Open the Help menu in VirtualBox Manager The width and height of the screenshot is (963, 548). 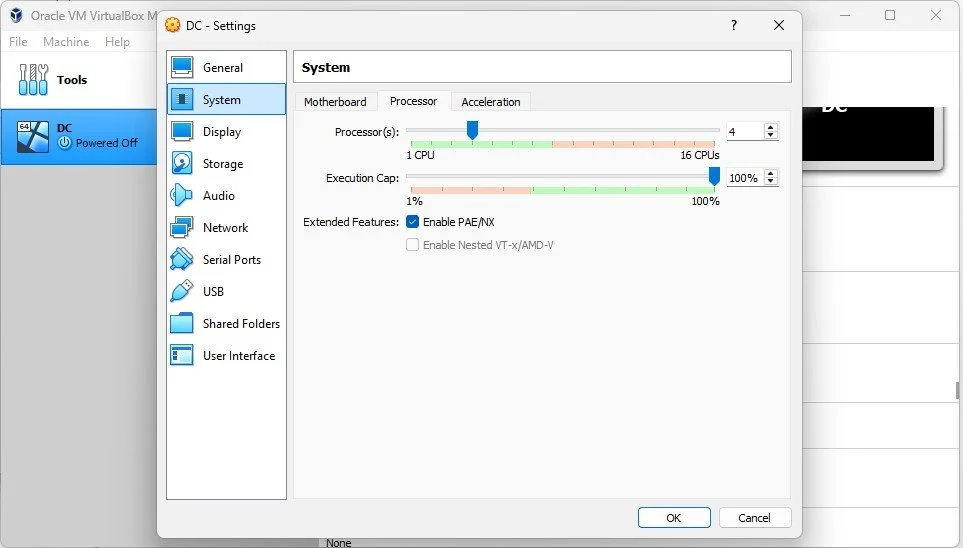[117, 42]
